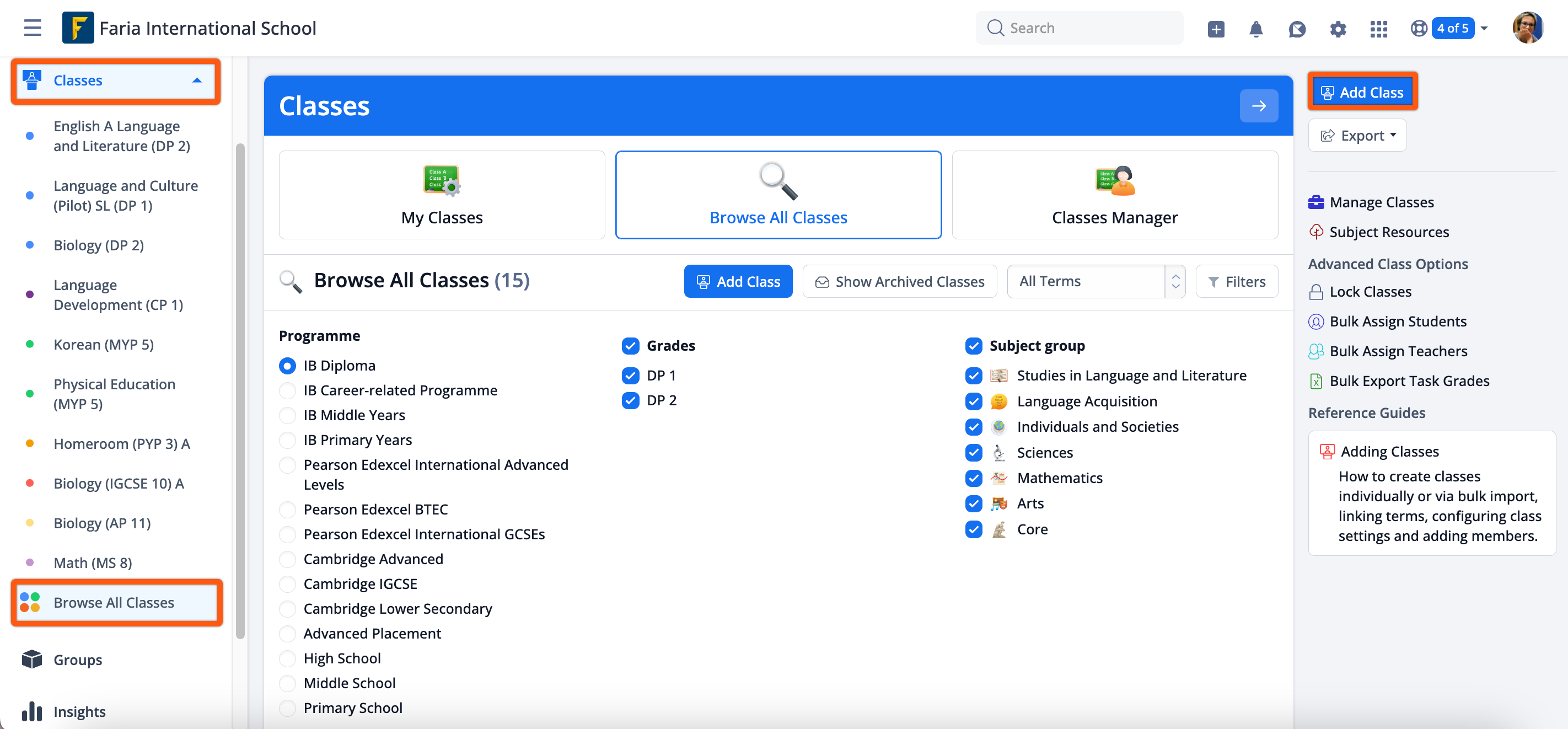Open the Manage Classes link

(x=1381, y=202)
